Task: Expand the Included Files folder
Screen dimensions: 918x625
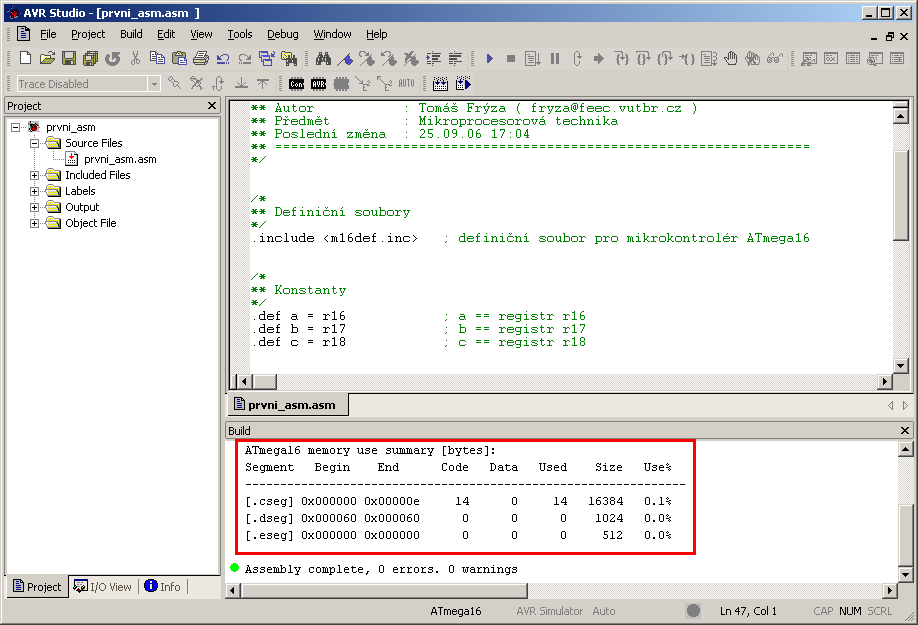Action: [x=35, y=175]
